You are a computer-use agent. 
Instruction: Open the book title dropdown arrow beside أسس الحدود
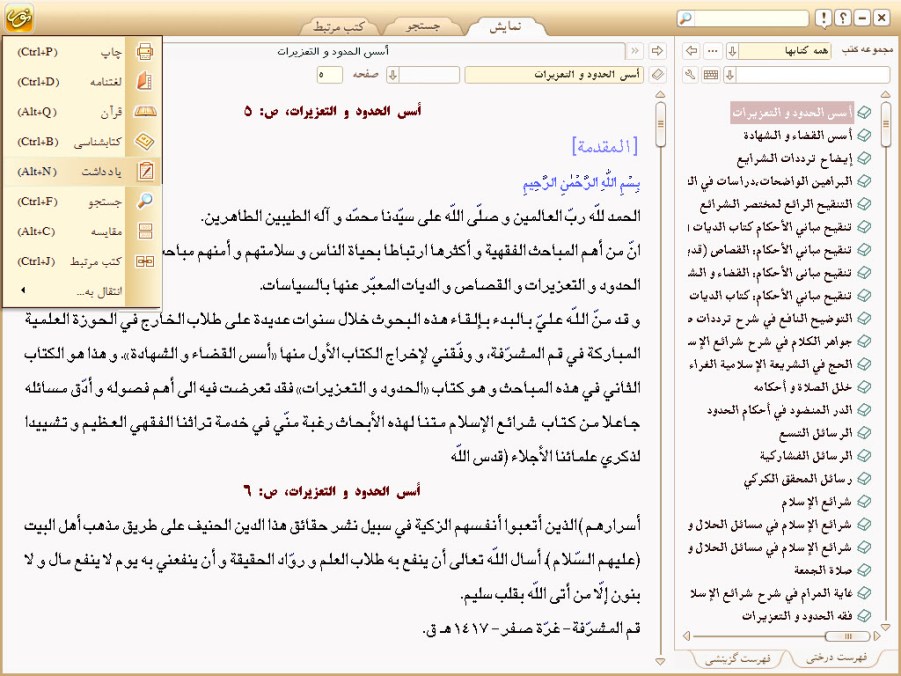(393, 75)
